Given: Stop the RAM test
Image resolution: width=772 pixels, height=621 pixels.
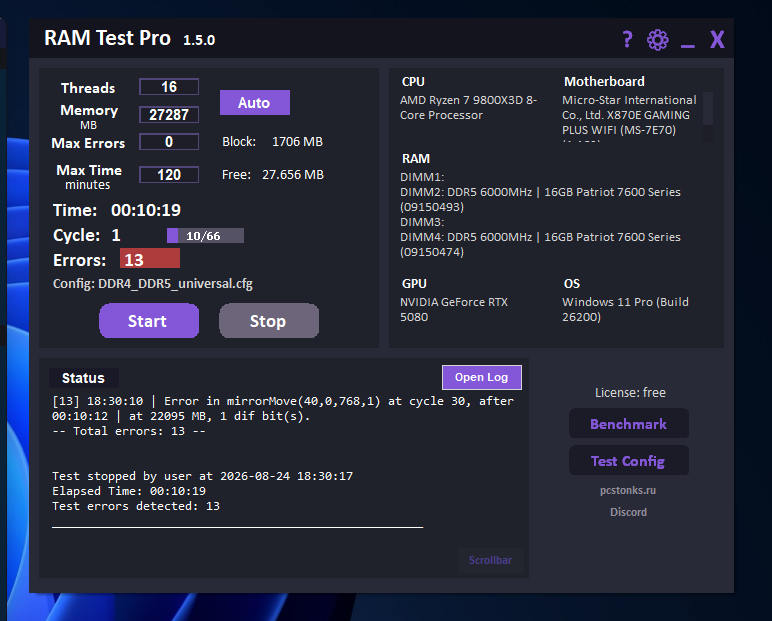Looking at the screenshot, I should click(x=269, y=321).
